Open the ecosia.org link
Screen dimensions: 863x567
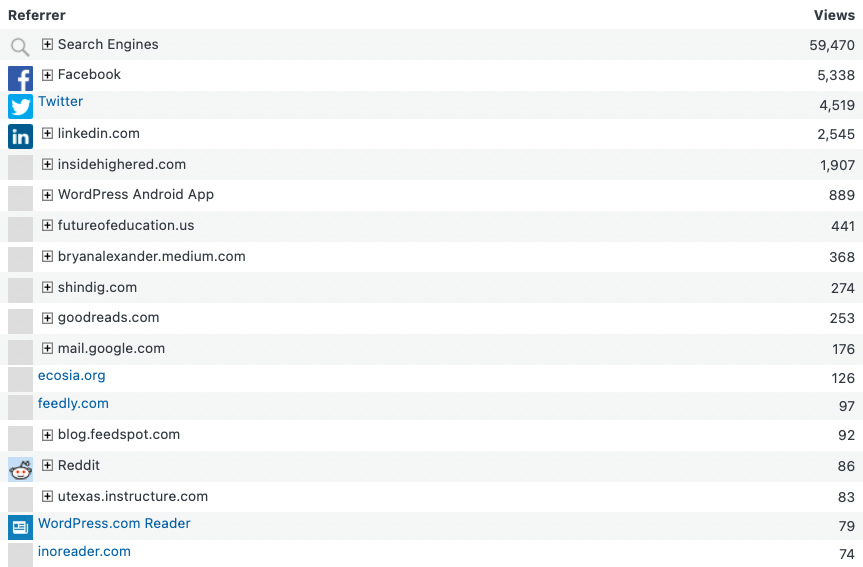point(72,375)
